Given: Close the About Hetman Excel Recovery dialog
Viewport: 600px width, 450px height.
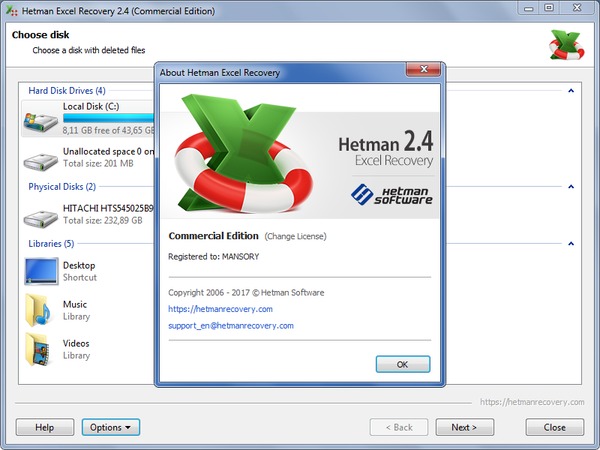Looking at the screenshot, I should pos(424,69).
